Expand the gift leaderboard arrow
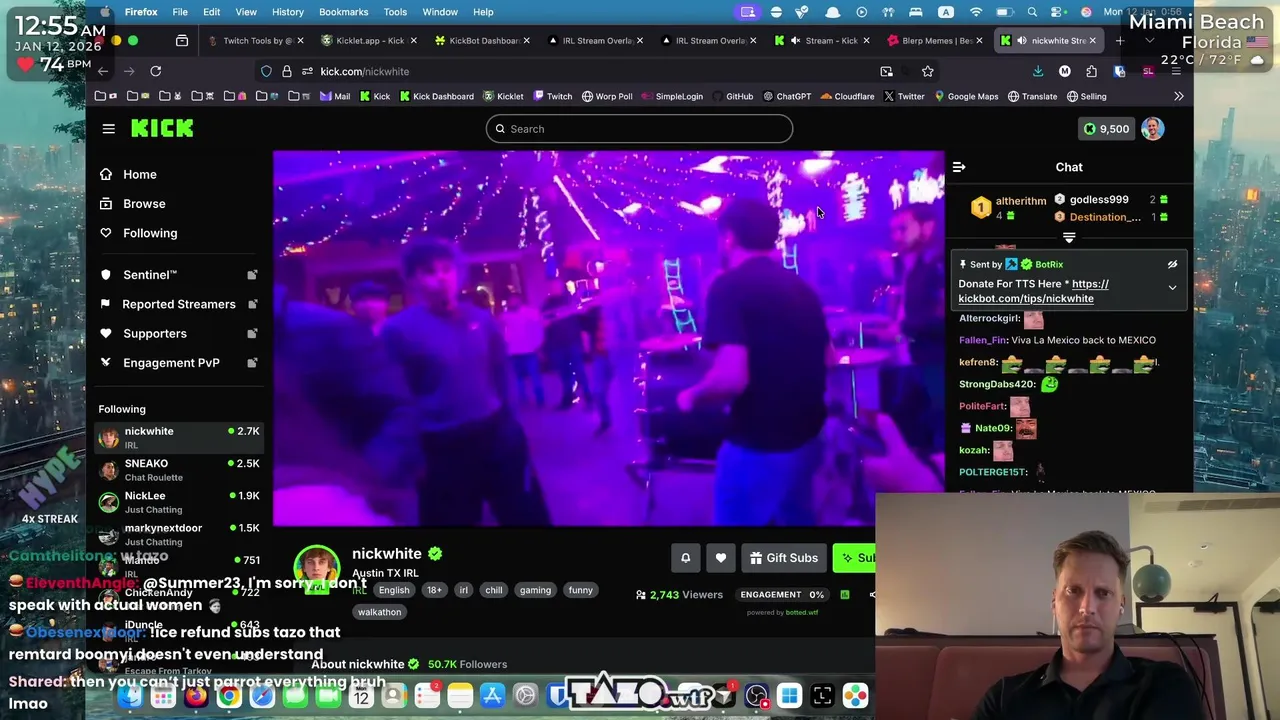The height and width of the screenshot is (720, 1280). (1069, 238)
